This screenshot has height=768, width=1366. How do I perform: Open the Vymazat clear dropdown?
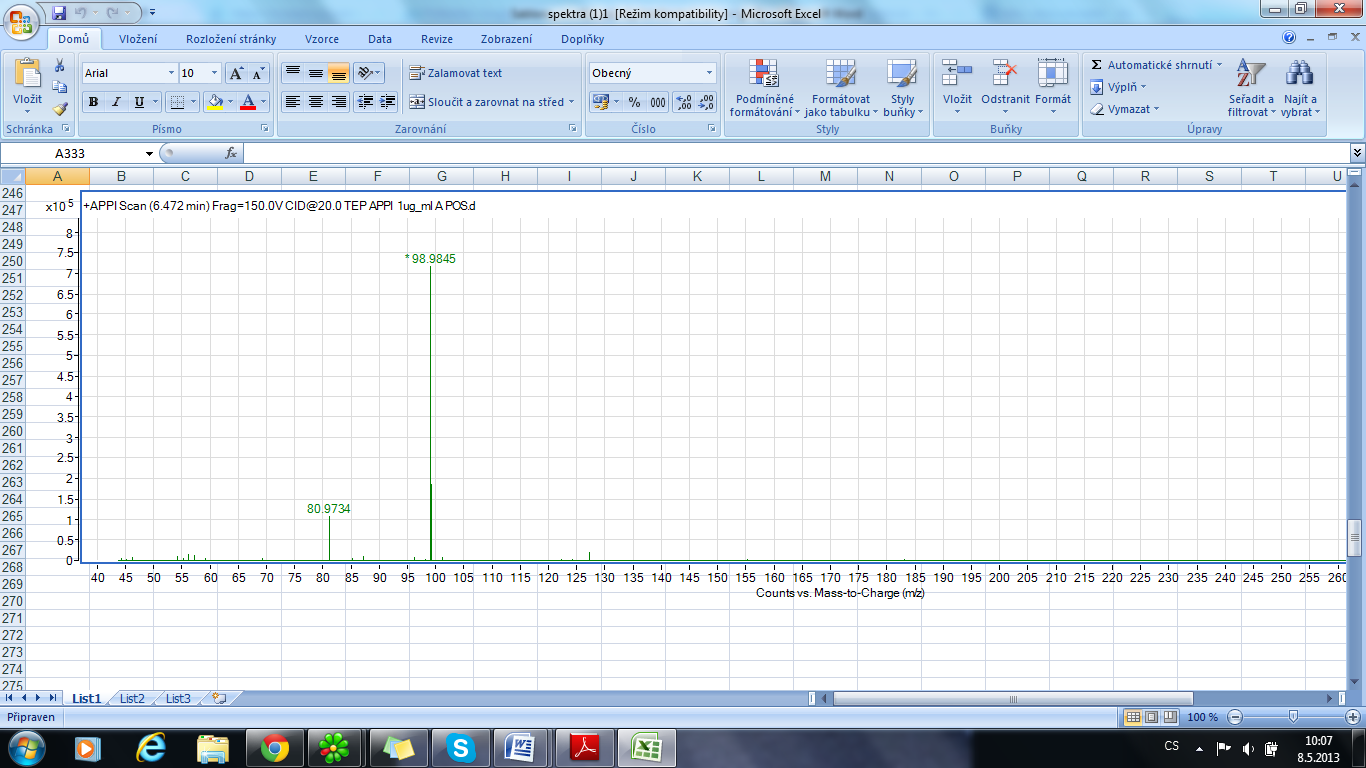pyautogui.click(x=1125, y=109)
